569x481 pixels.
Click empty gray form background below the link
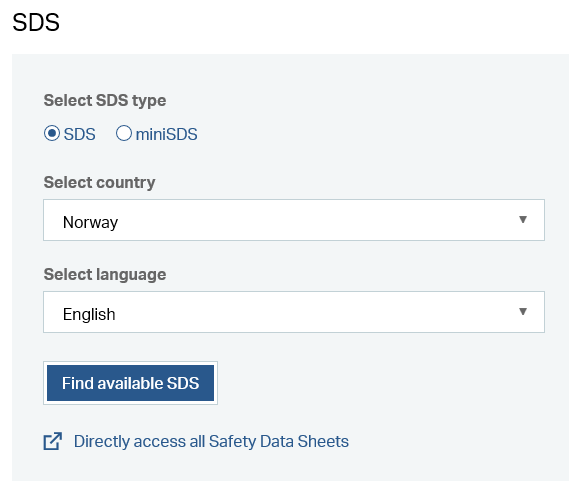coord(290,466)
